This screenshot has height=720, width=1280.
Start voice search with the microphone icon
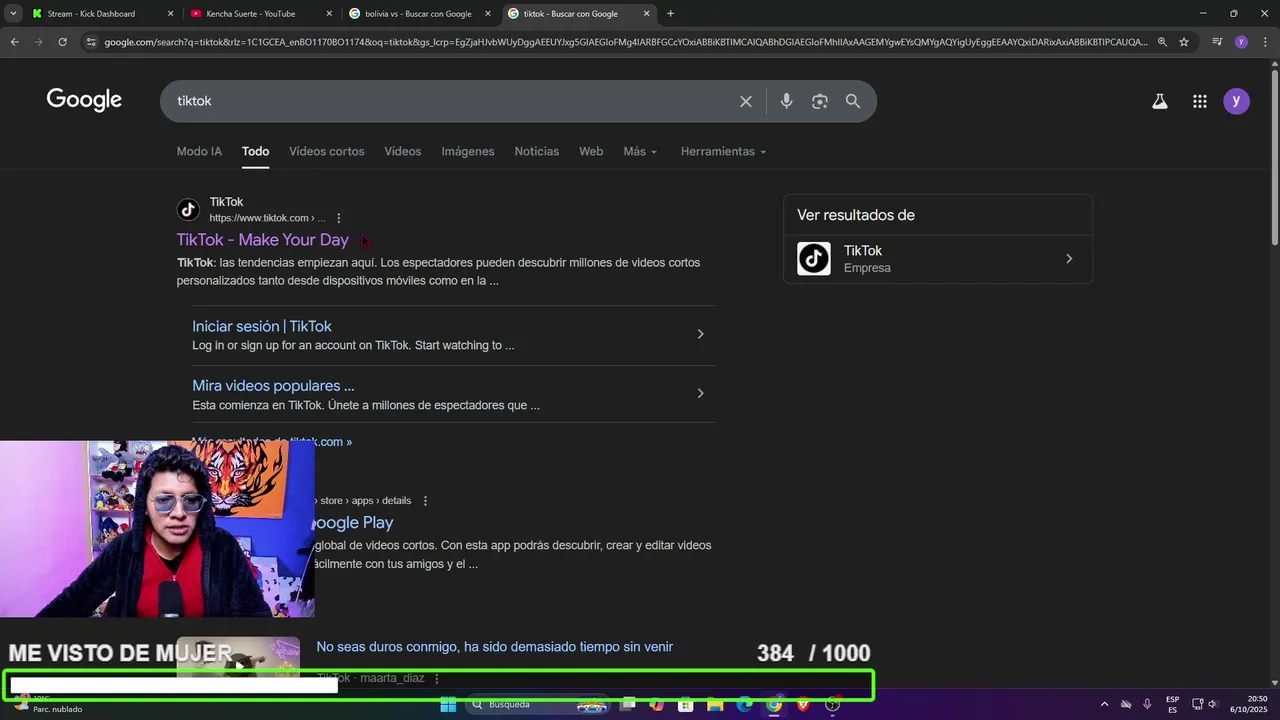[x=787, y=101]
